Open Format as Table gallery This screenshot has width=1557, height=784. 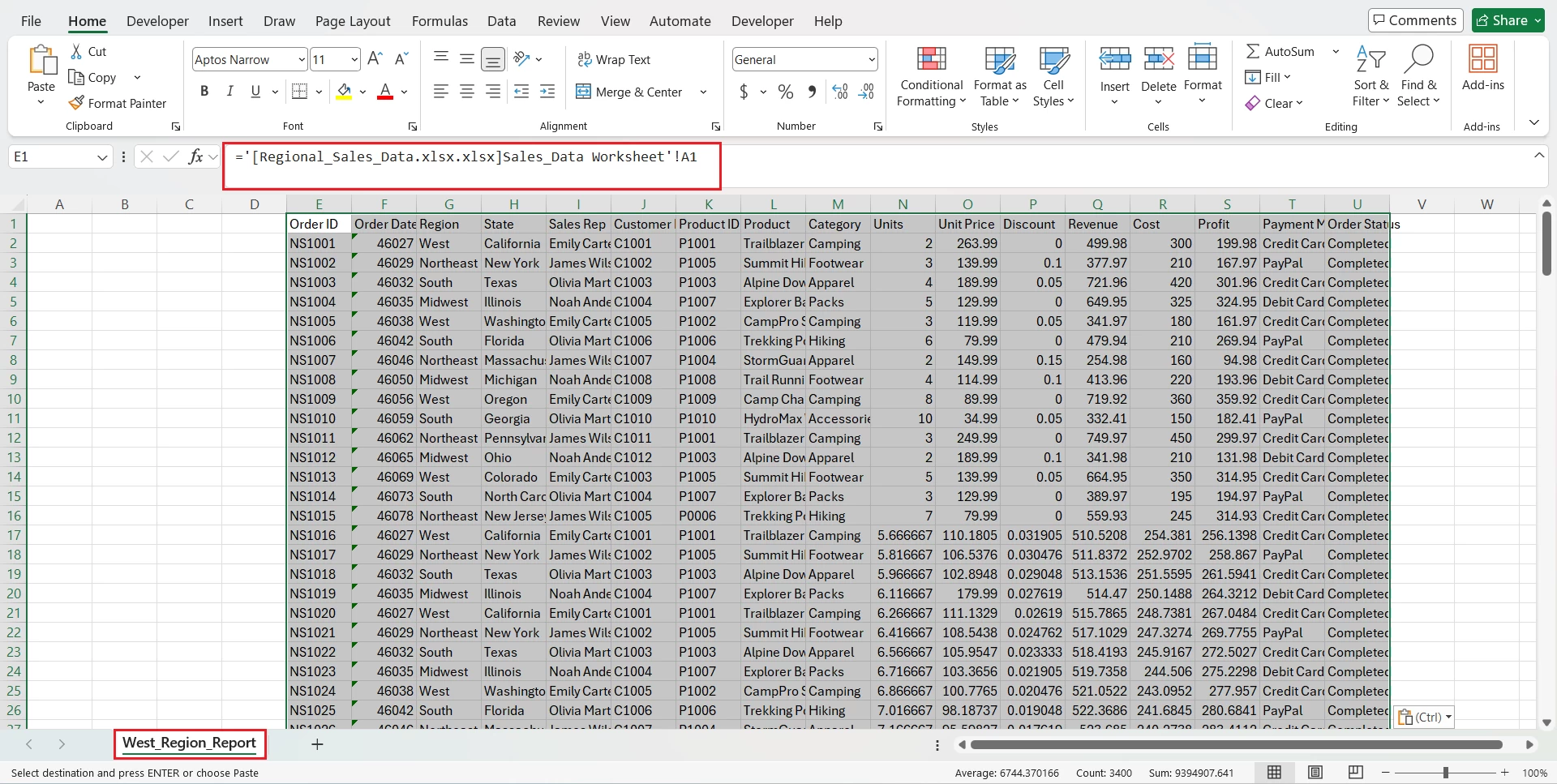(x=1000, y=77)
